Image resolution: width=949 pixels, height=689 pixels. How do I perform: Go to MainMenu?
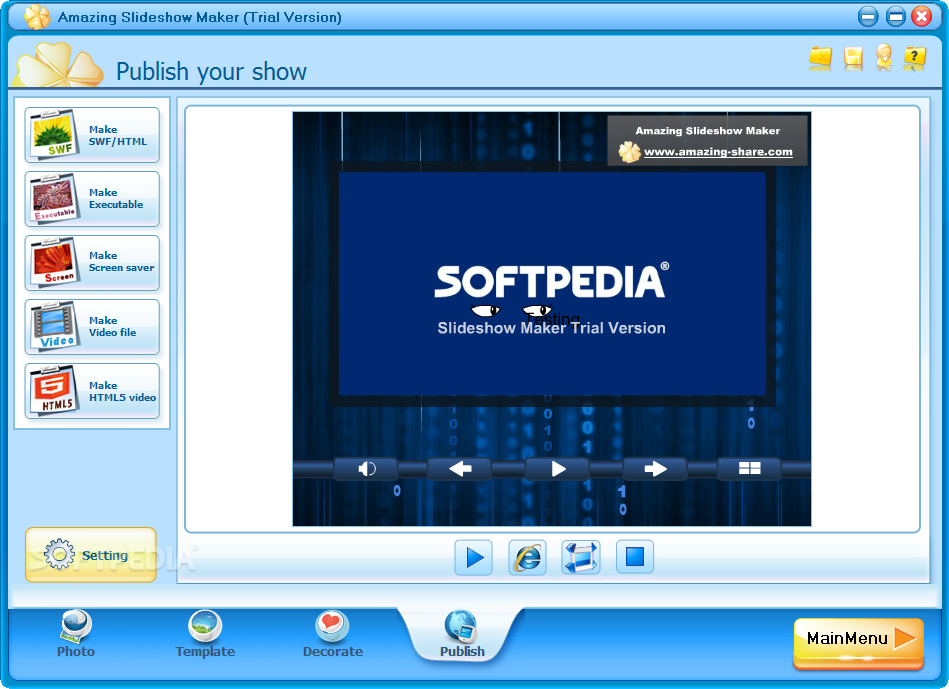point(858,643)
